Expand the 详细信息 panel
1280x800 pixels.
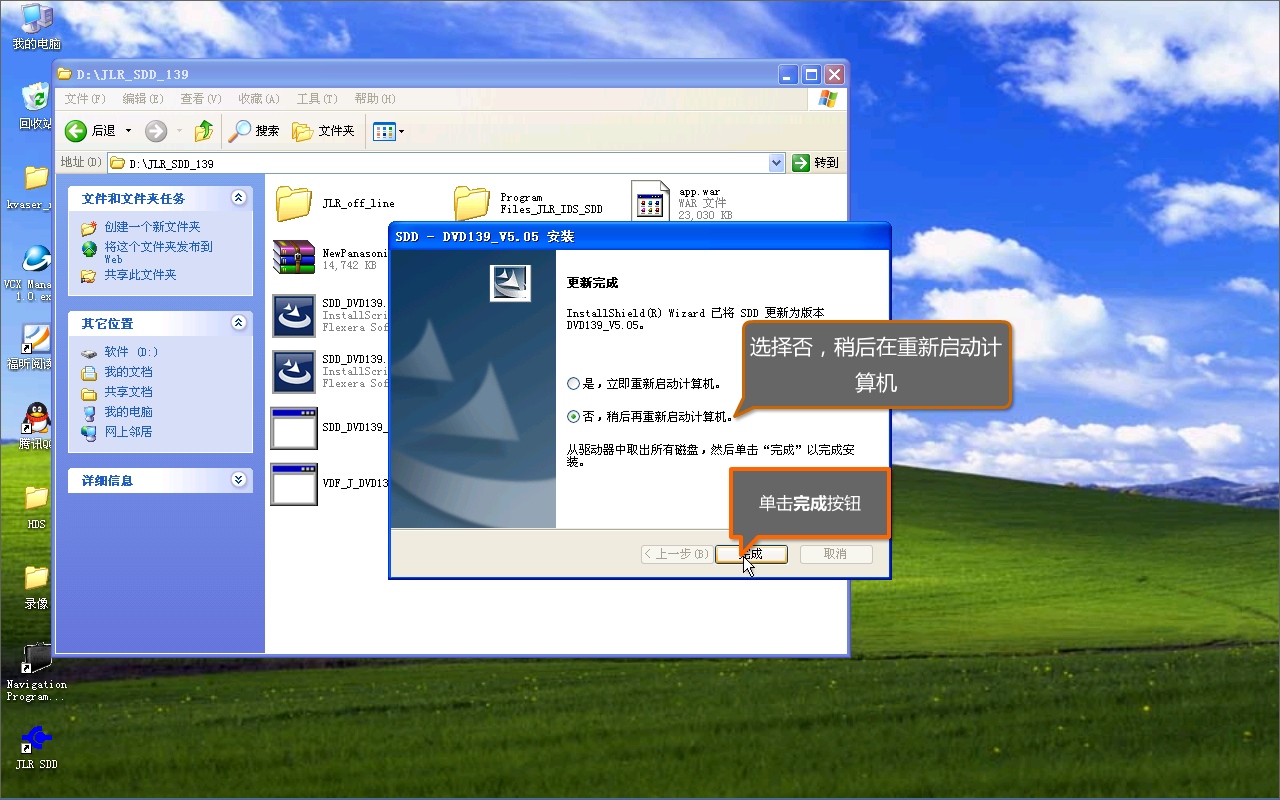click(238, 480)
